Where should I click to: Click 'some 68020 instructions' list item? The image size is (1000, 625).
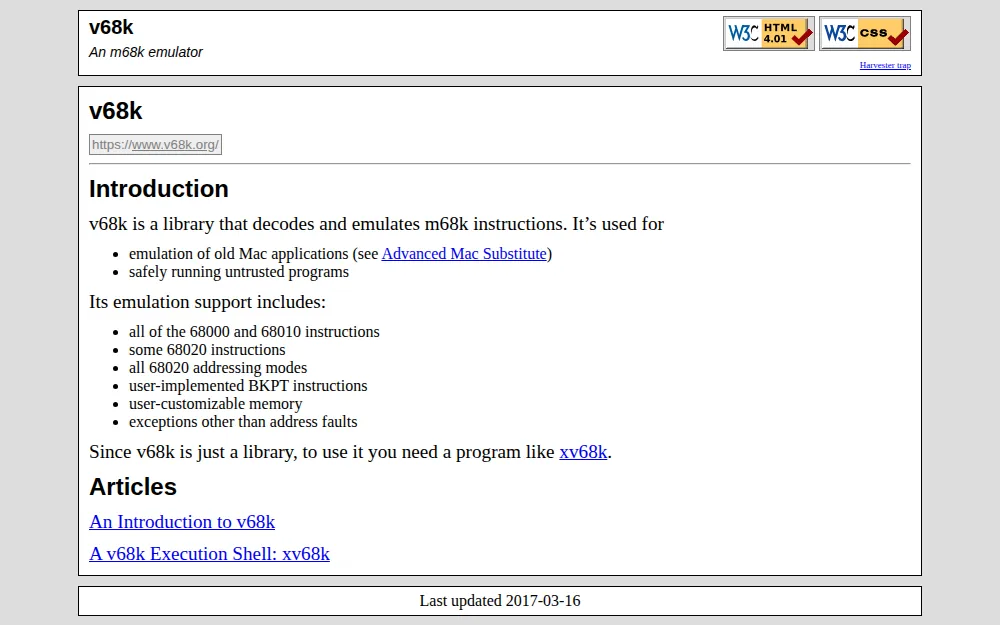pos(207,349)
